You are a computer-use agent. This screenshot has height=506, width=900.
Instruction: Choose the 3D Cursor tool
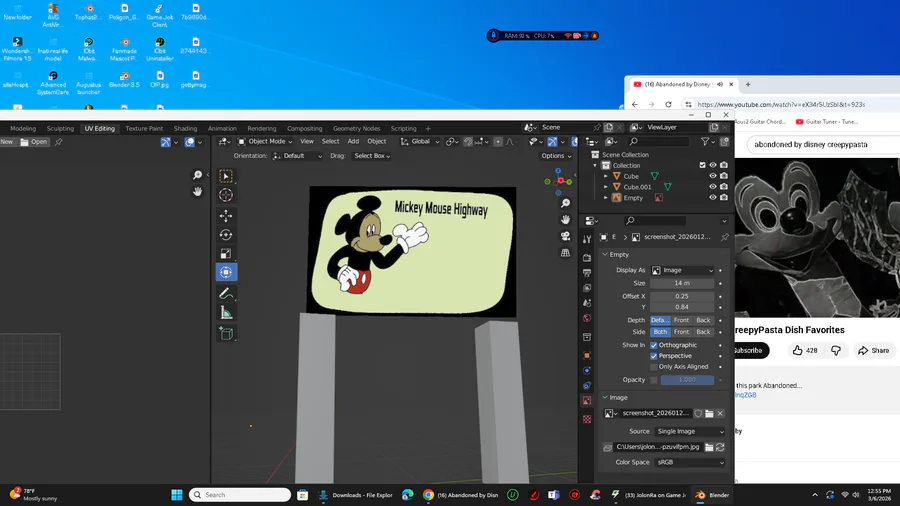point(226,195)
